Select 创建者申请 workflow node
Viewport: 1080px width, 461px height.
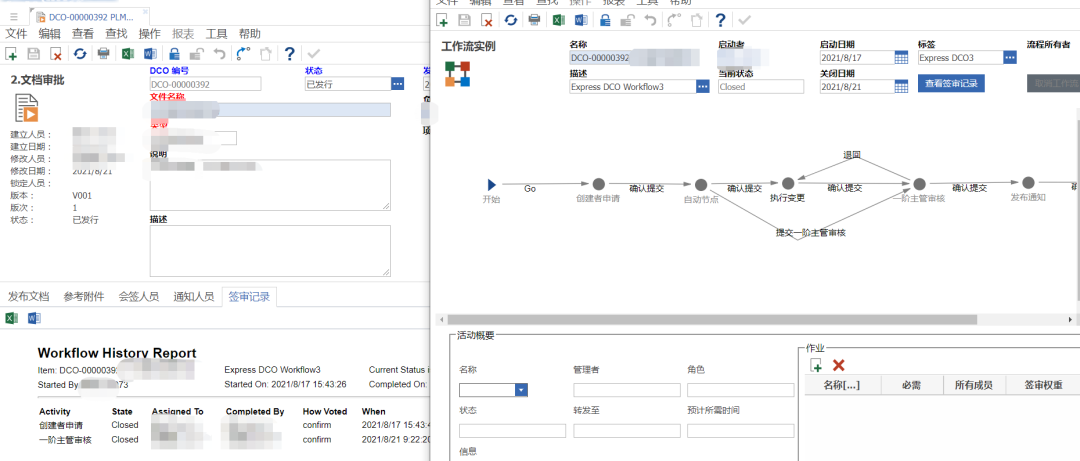pos(599,184)
